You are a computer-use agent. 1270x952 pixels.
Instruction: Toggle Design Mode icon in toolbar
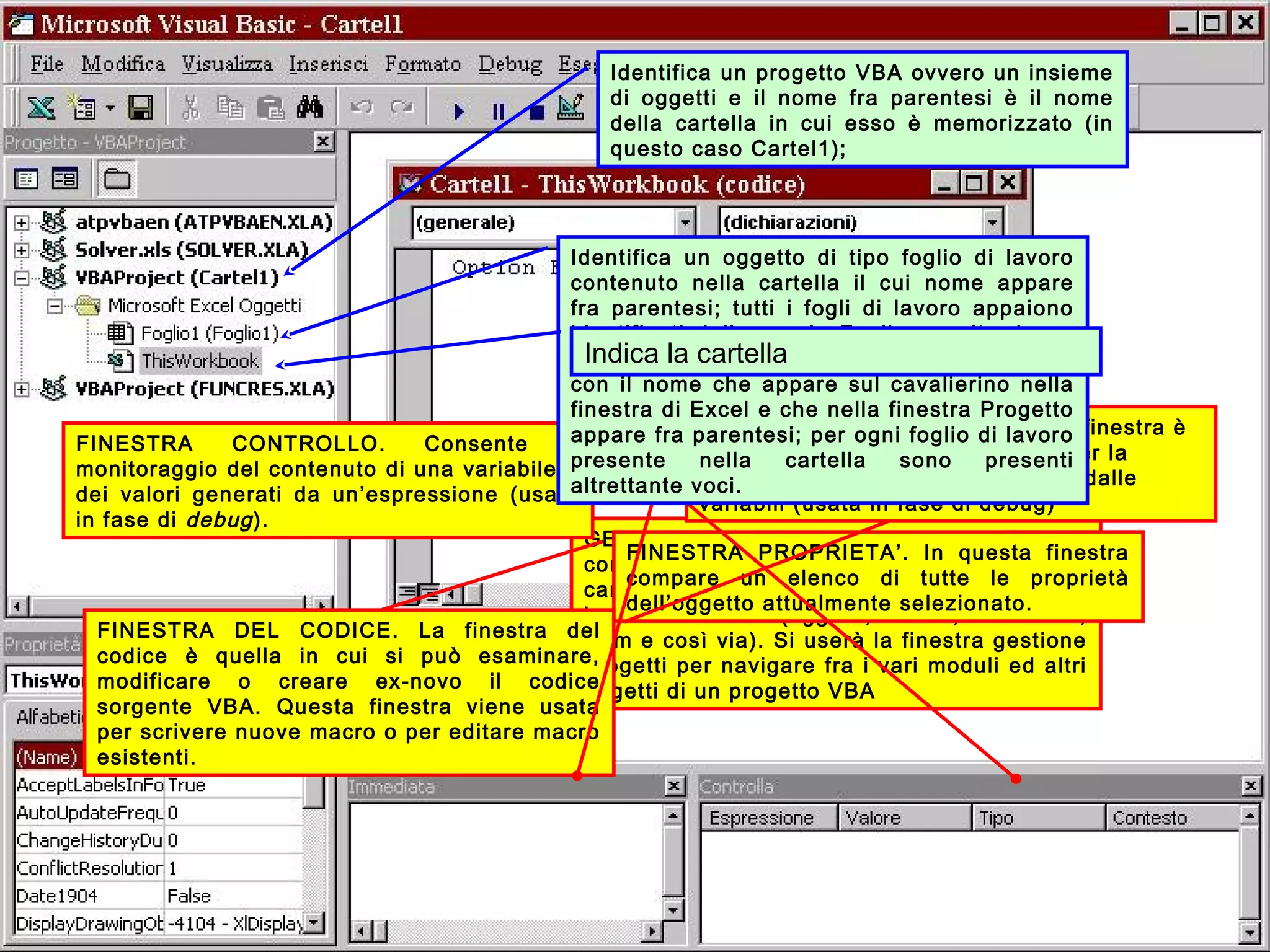tap(571, 108)
